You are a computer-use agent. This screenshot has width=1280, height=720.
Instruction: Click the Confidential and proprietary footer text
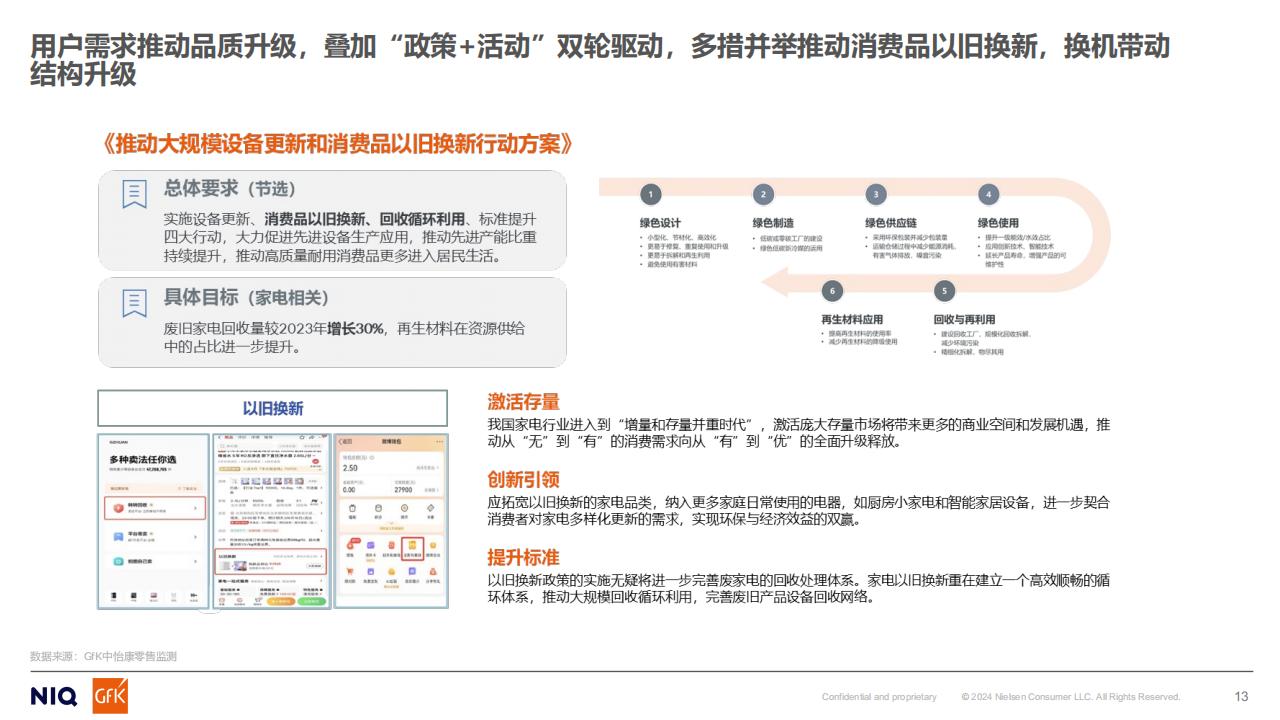(x=879, y=697)
